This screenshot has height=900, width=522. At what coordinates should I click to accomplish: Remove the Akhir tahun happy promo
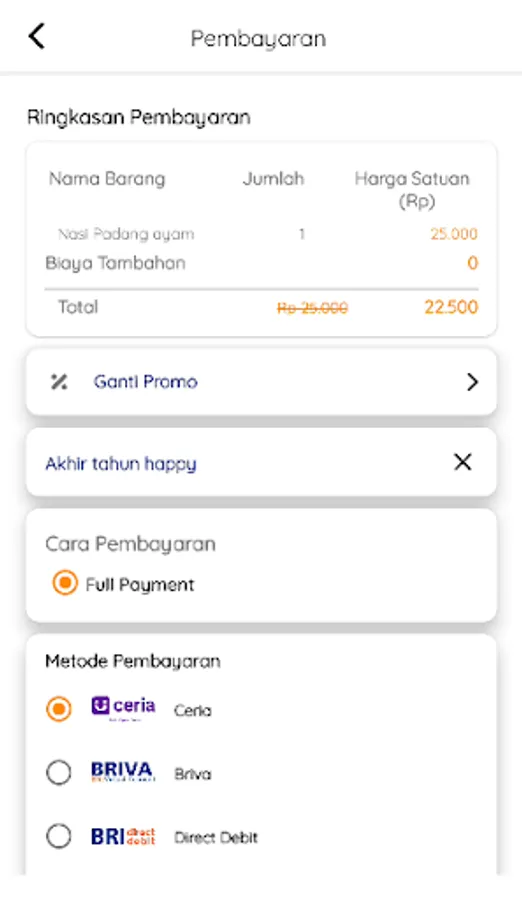click(463, 462)
